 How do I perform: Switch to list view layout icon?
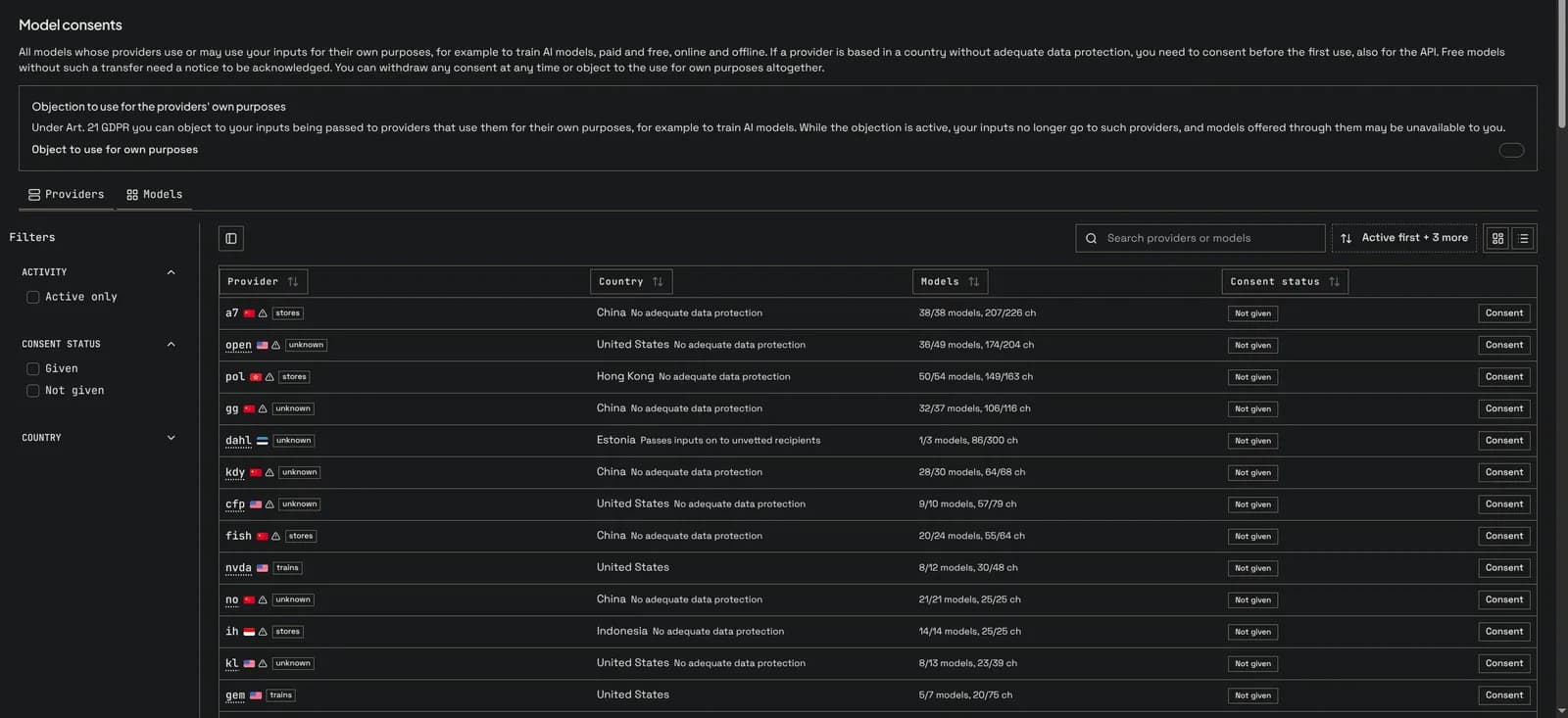click(1523, 238)
